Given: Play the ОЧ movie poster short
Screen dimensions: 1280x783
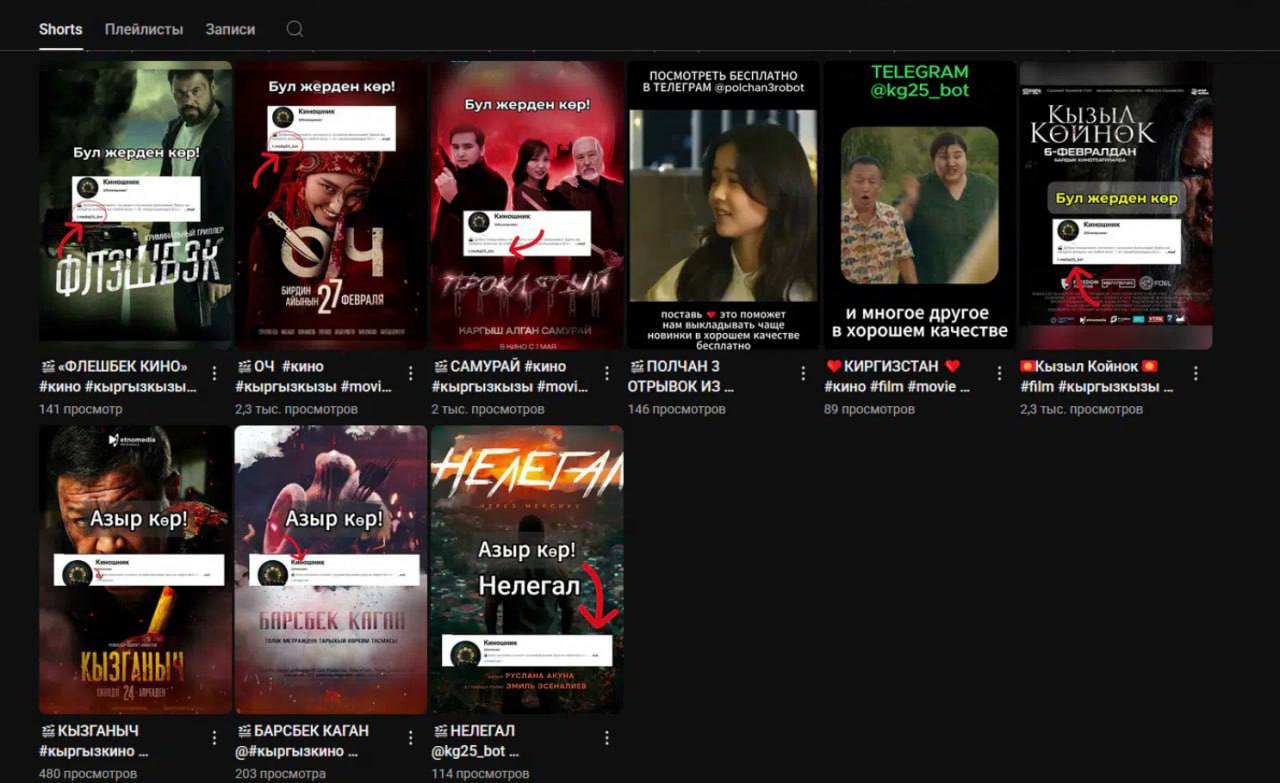Looking at the screenshot, I should coord(331,205).
